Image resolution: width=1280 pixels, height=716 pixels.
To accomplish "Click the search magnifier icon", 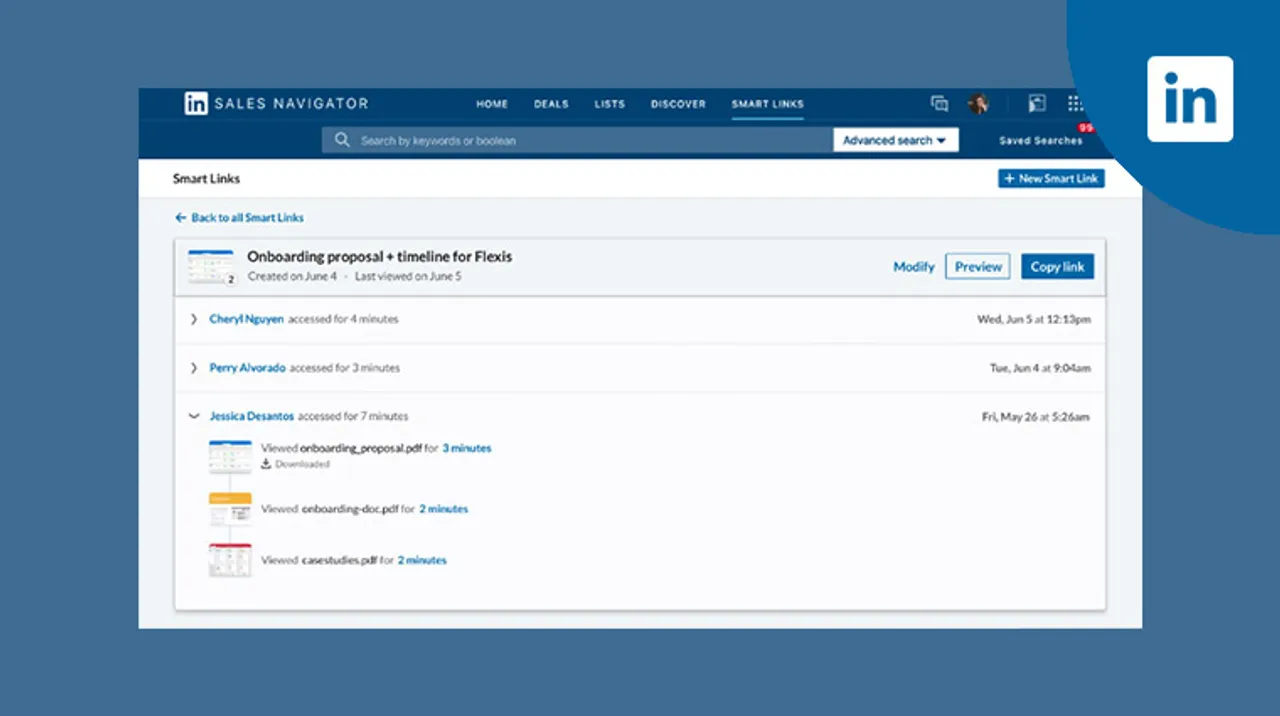I will pos(342,140).
